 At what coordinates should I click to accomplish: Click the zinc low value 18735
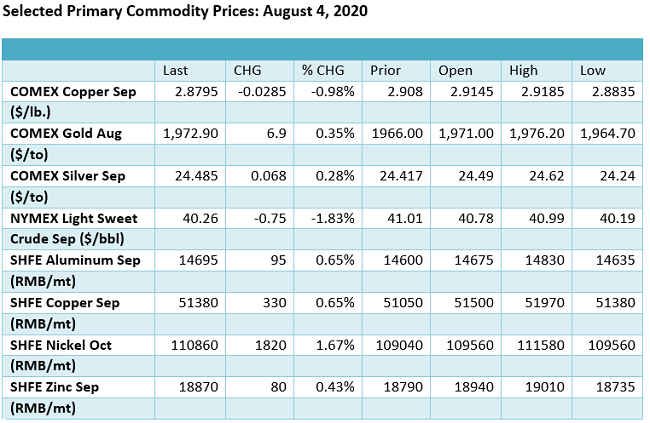tap(600, 386)
